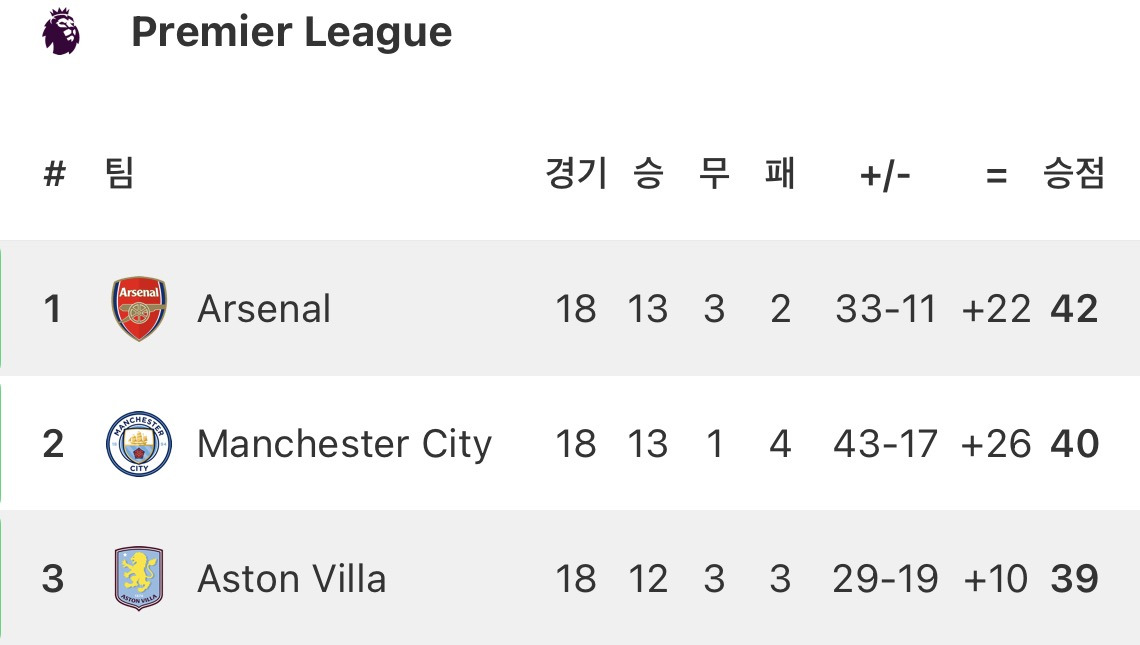Tap the Aston Villa club crest
The image size is (1140, 645).
click(x=139, y=579)
